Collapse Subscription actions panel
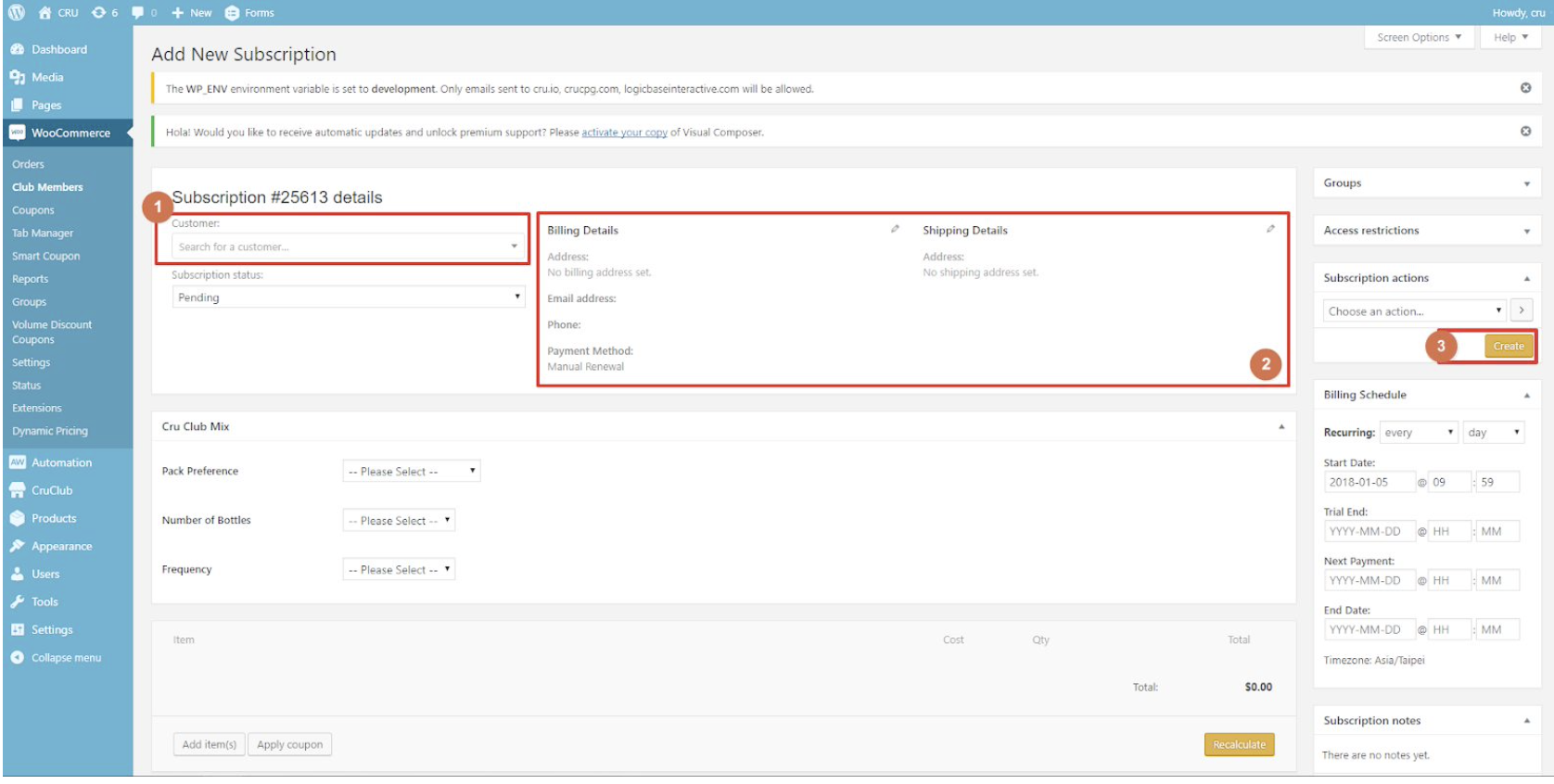The image size is (1554, 784). (1526, 278)
